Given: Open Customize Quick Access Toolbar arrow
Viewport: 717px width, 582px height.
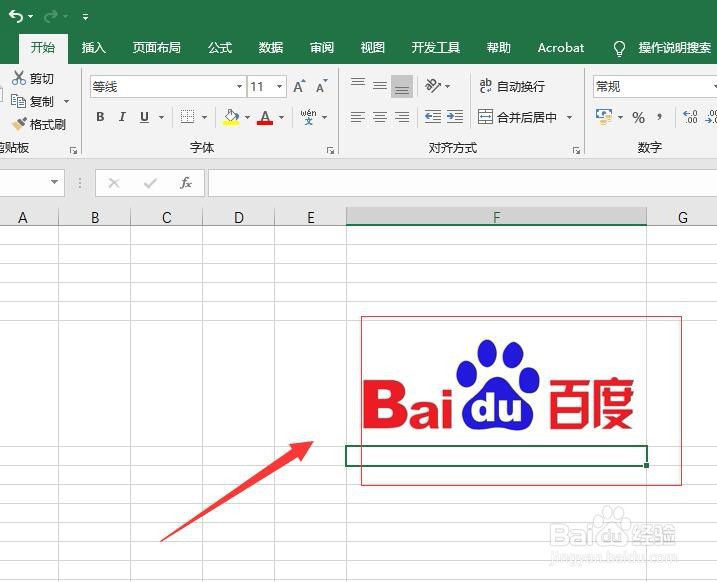Looking at the screenshot, I should (85, 17).
